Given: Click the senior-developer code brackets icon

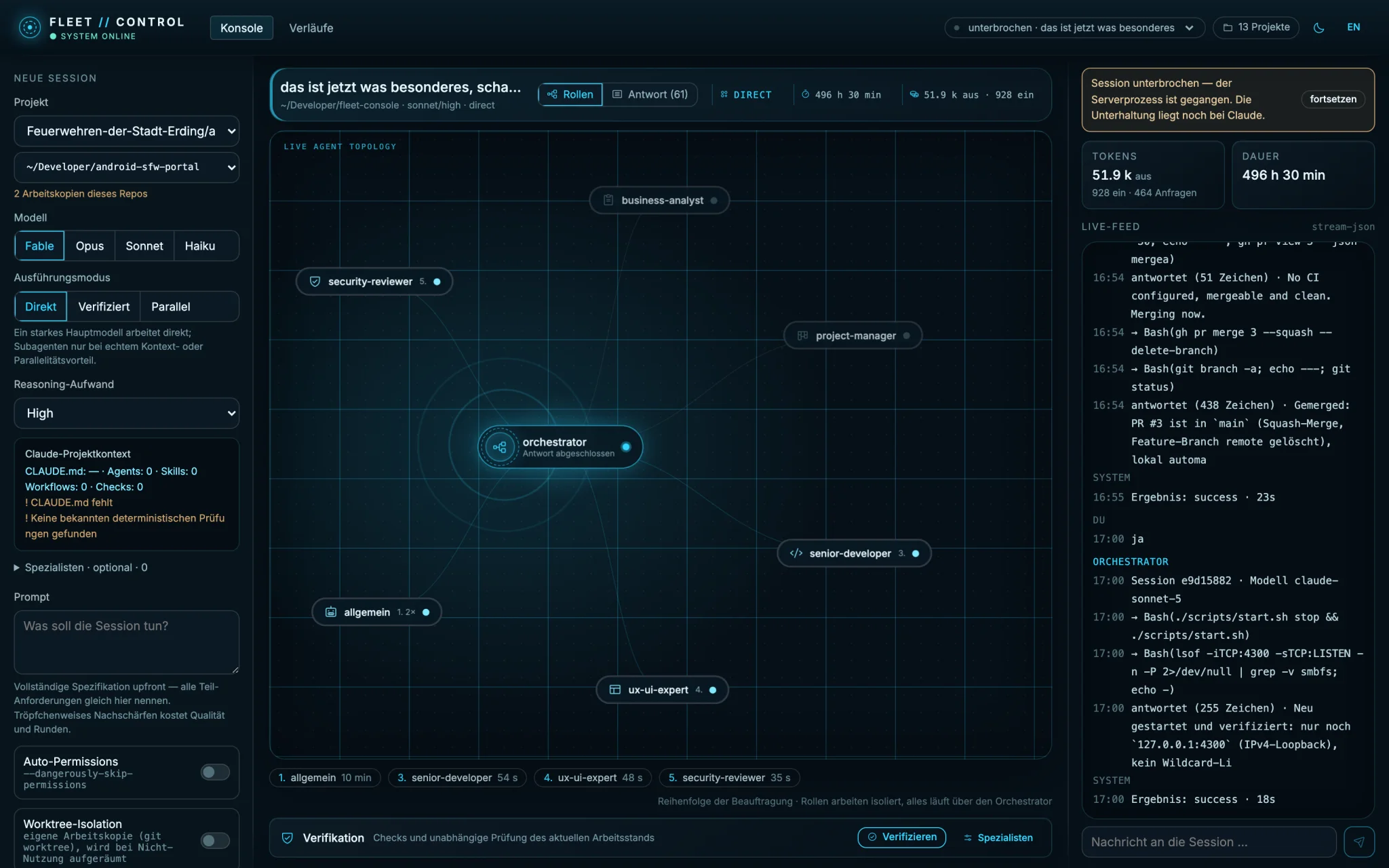Looking at the screenshot, I should 796,553.
